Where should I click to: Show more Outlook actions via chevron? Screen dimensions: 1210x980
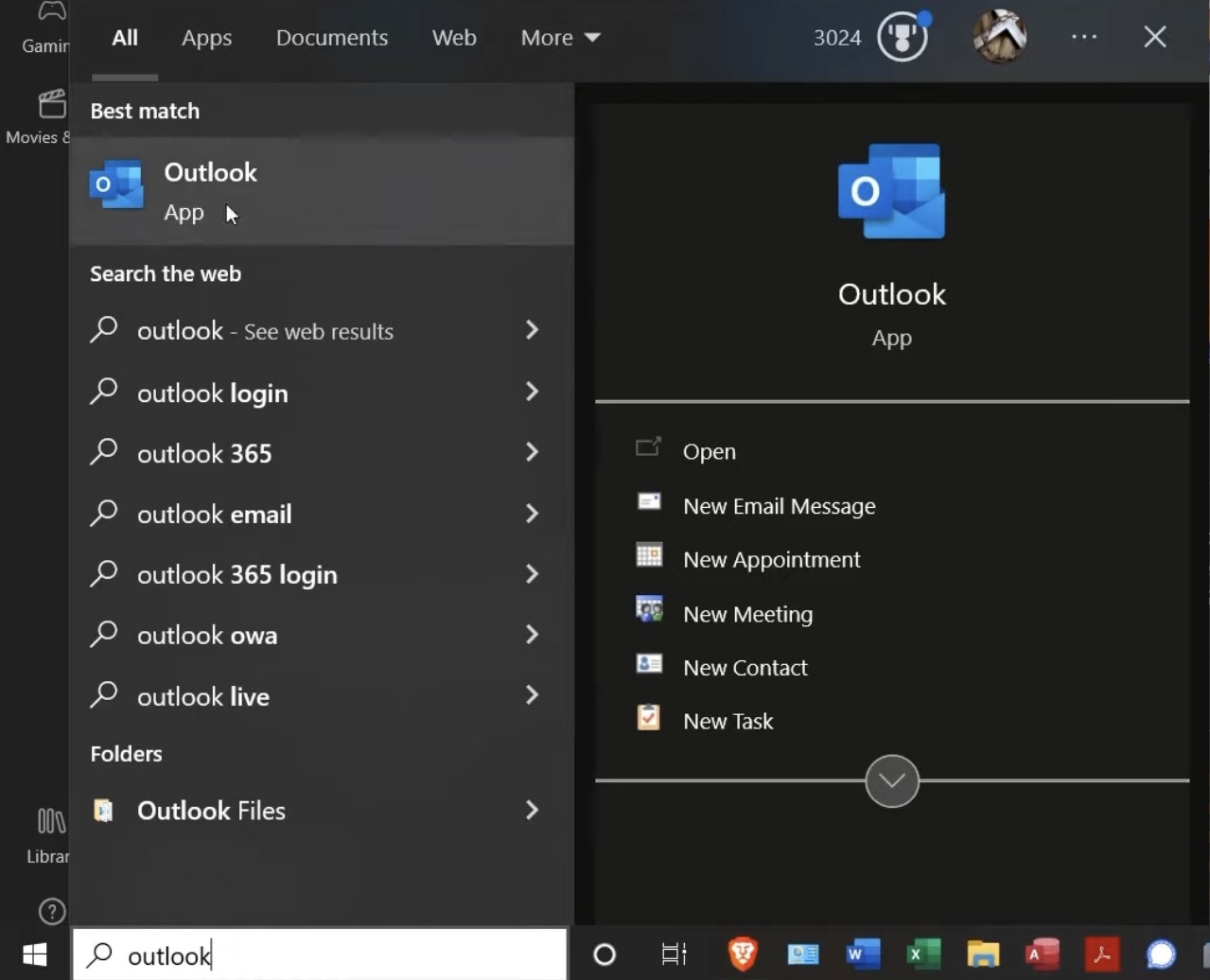(890, 781)
